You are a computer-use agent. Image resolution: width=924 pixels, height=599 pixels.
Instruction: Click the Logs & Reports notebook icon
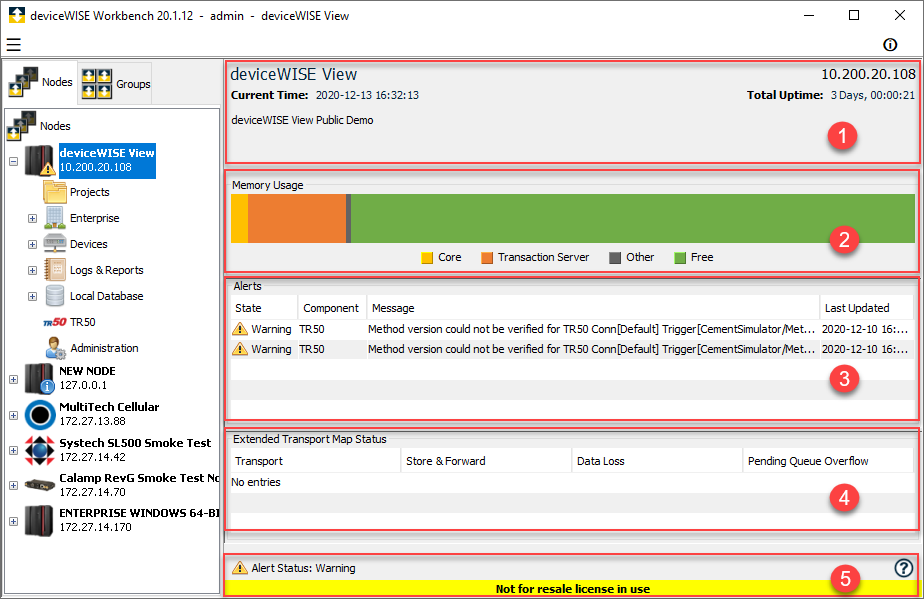click(x=55, y=269)
